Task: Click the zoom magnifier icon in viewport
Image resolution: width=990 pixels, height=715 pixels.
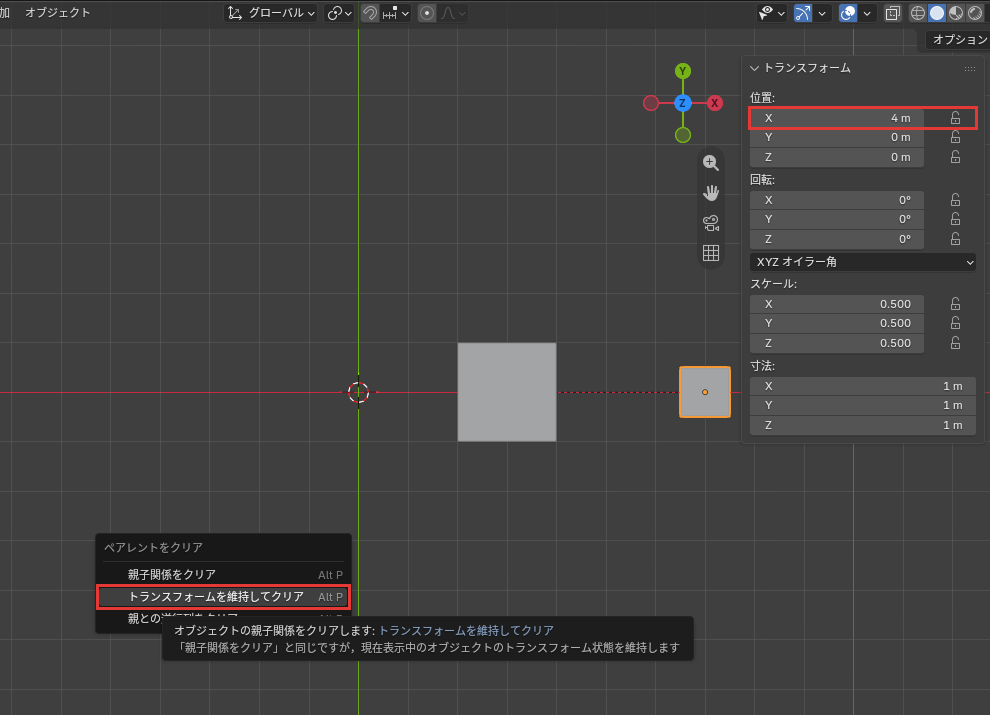Action: coord(711,163)
